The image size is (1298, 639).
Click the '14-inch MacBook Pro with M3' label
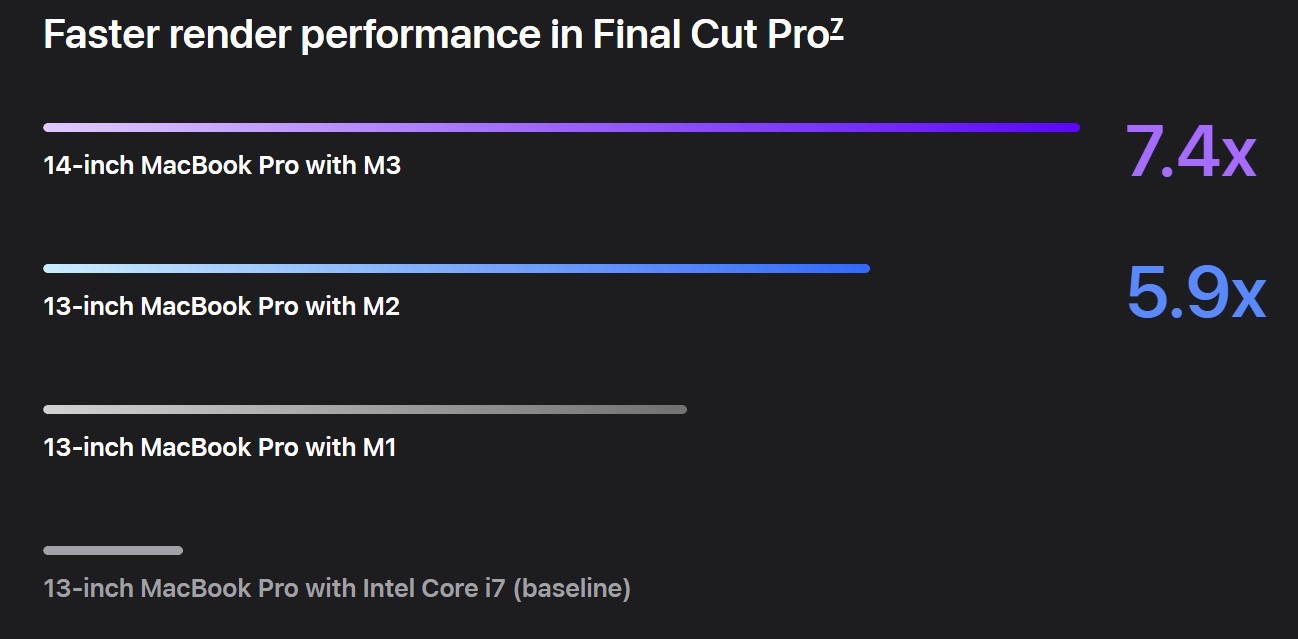tap(222, 165)
